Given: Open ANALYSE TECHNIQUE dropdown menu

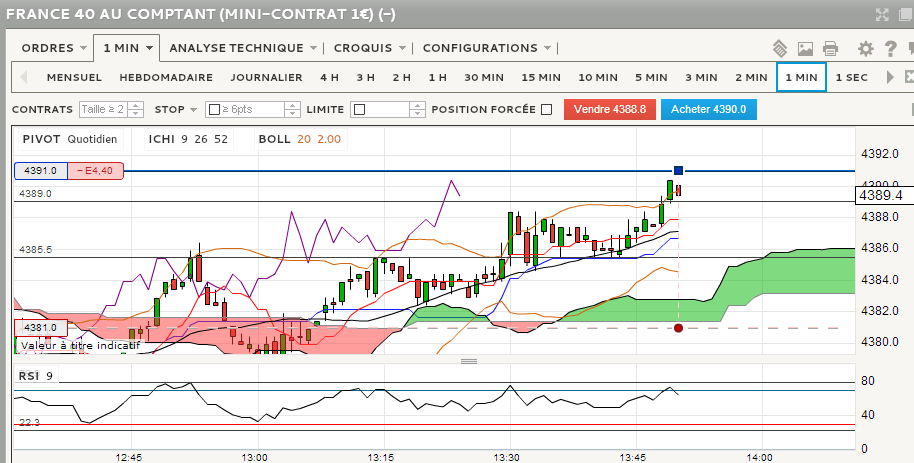Looking at the screenshot, I should 243,48.
